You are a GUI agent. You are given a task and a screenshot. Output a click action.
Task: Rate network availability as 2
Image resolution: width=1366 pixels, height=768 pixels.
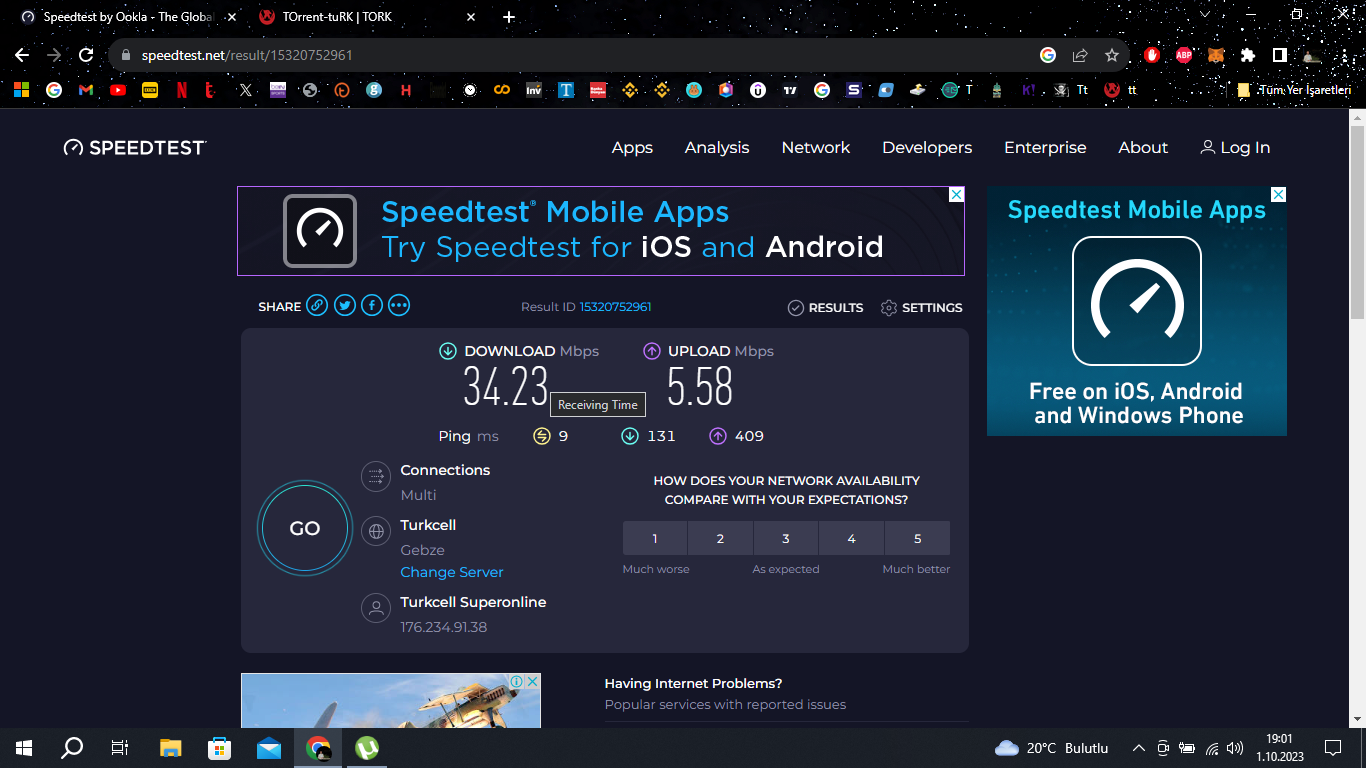pos(720,538)
